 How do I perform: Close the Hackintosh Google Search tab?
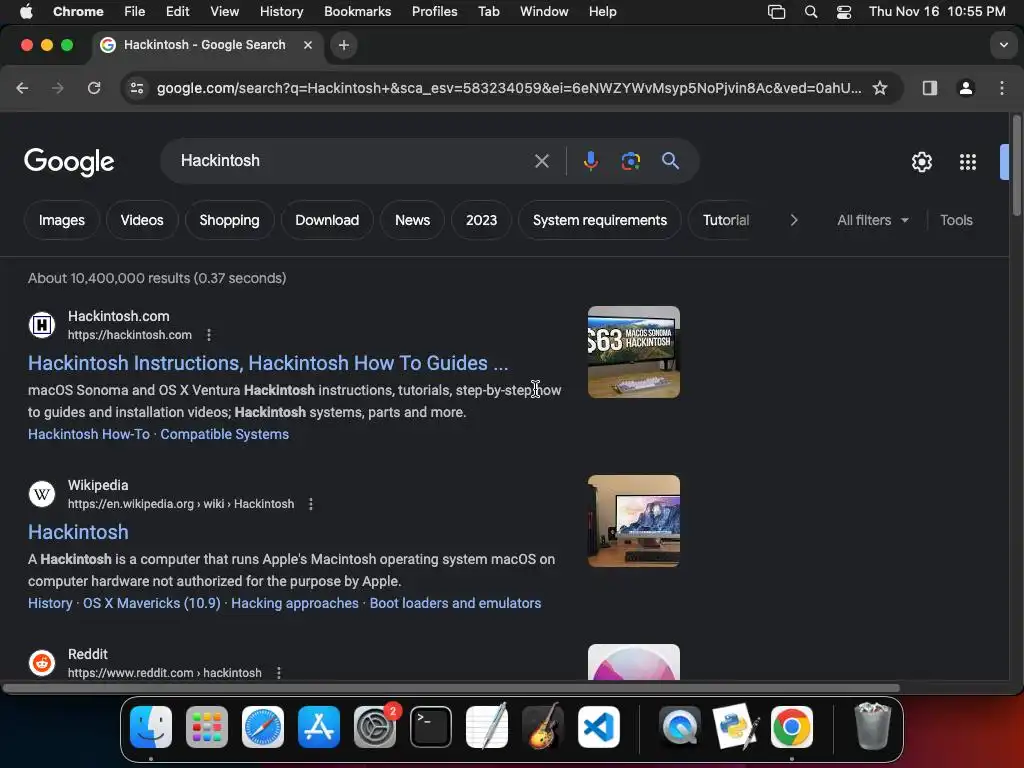tap(308, 45)
